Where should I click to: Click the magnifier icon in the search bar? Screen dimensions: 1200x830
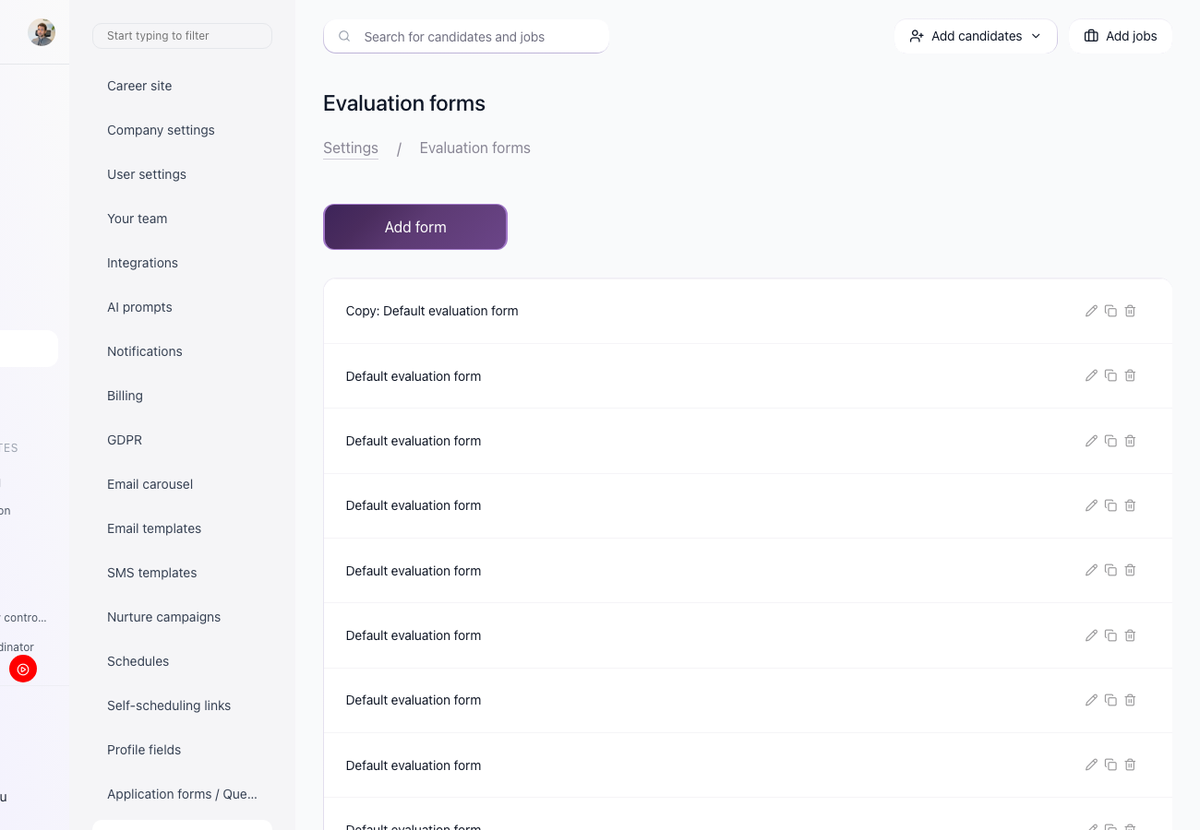coord(345,36)
